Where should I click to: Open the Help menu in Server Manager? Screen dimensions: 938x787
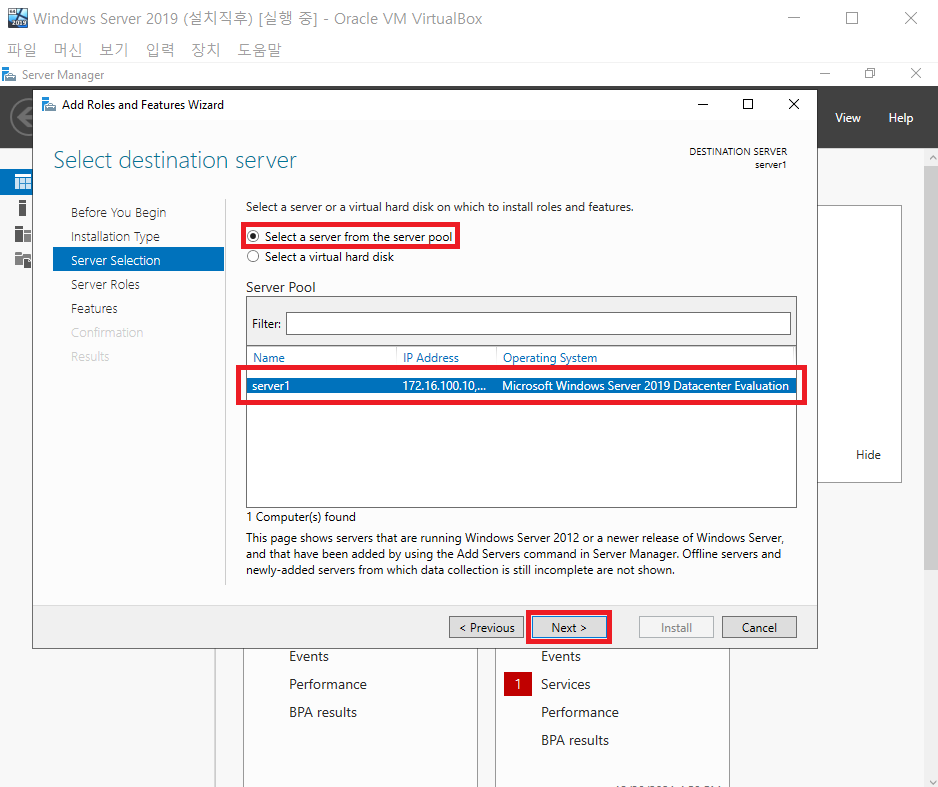tap(900, 118)
